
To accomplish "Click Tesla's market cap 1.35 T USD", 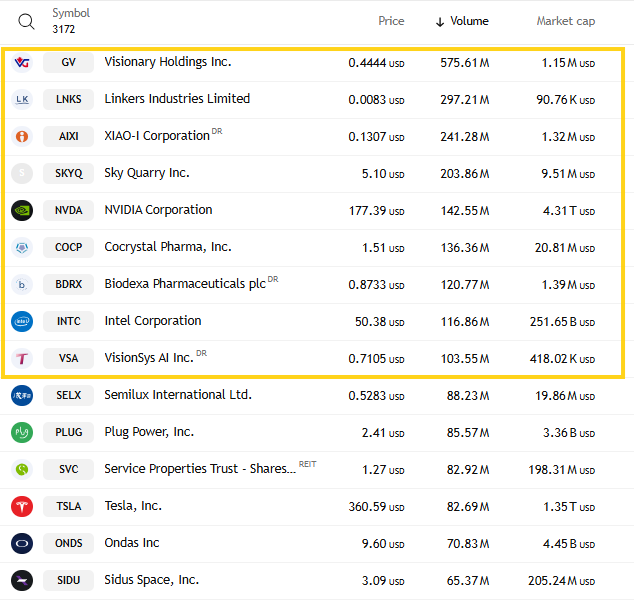I will pyautogui.click(x=569, y=507).
